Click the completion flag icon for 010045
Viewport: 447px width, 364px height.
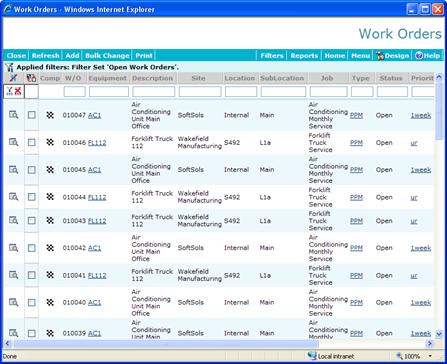pos(50,170)
